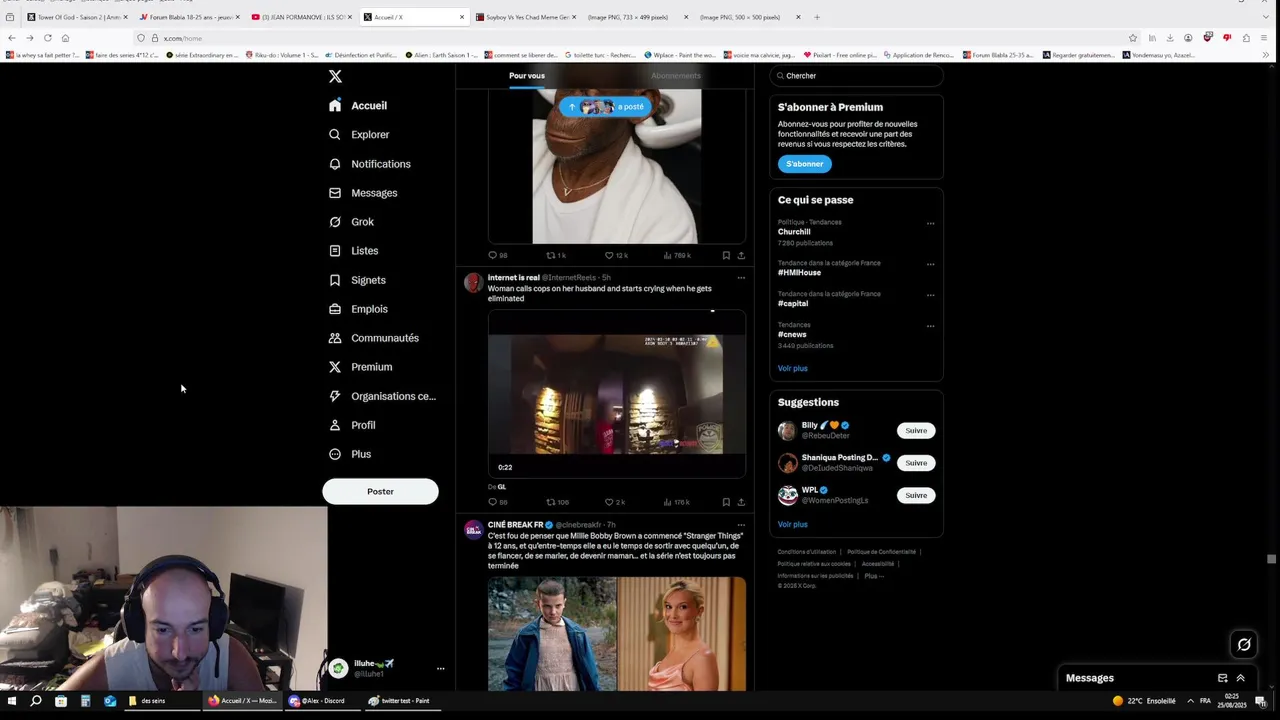Expand the footer Plus links
Image resolution: width=1280 pixels, height=720 pixels.
pos(874,576)
